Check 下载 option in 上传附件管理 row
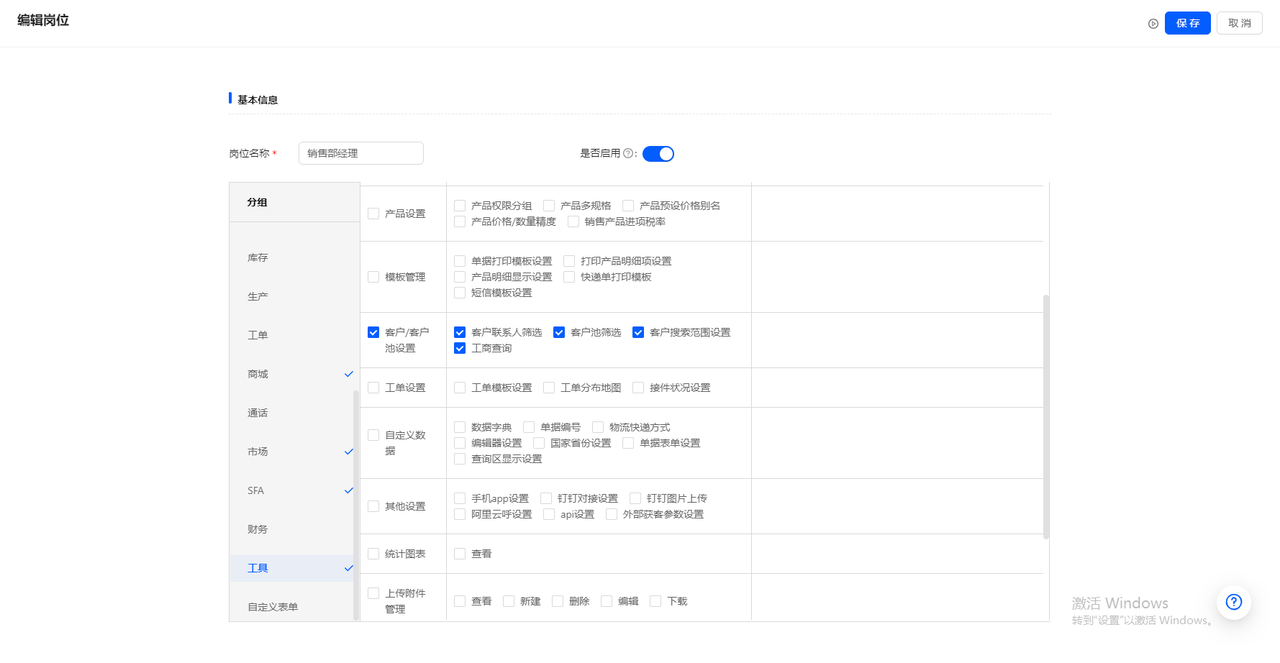This screenshot has width=1280, height=663. pos(656,601)
